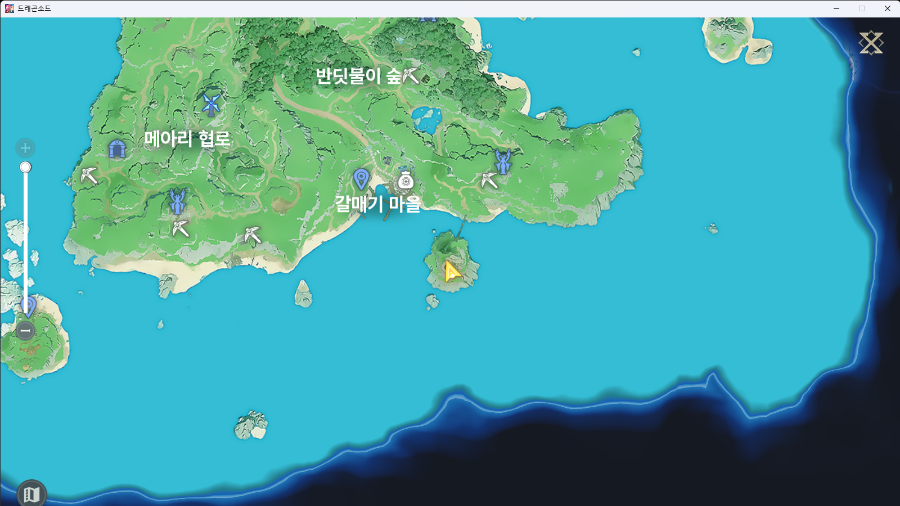Click the 갈매기 마을 village label
The height and width of the screenshot is (506, 900).
pyautogui.click(x=377, y=204)
